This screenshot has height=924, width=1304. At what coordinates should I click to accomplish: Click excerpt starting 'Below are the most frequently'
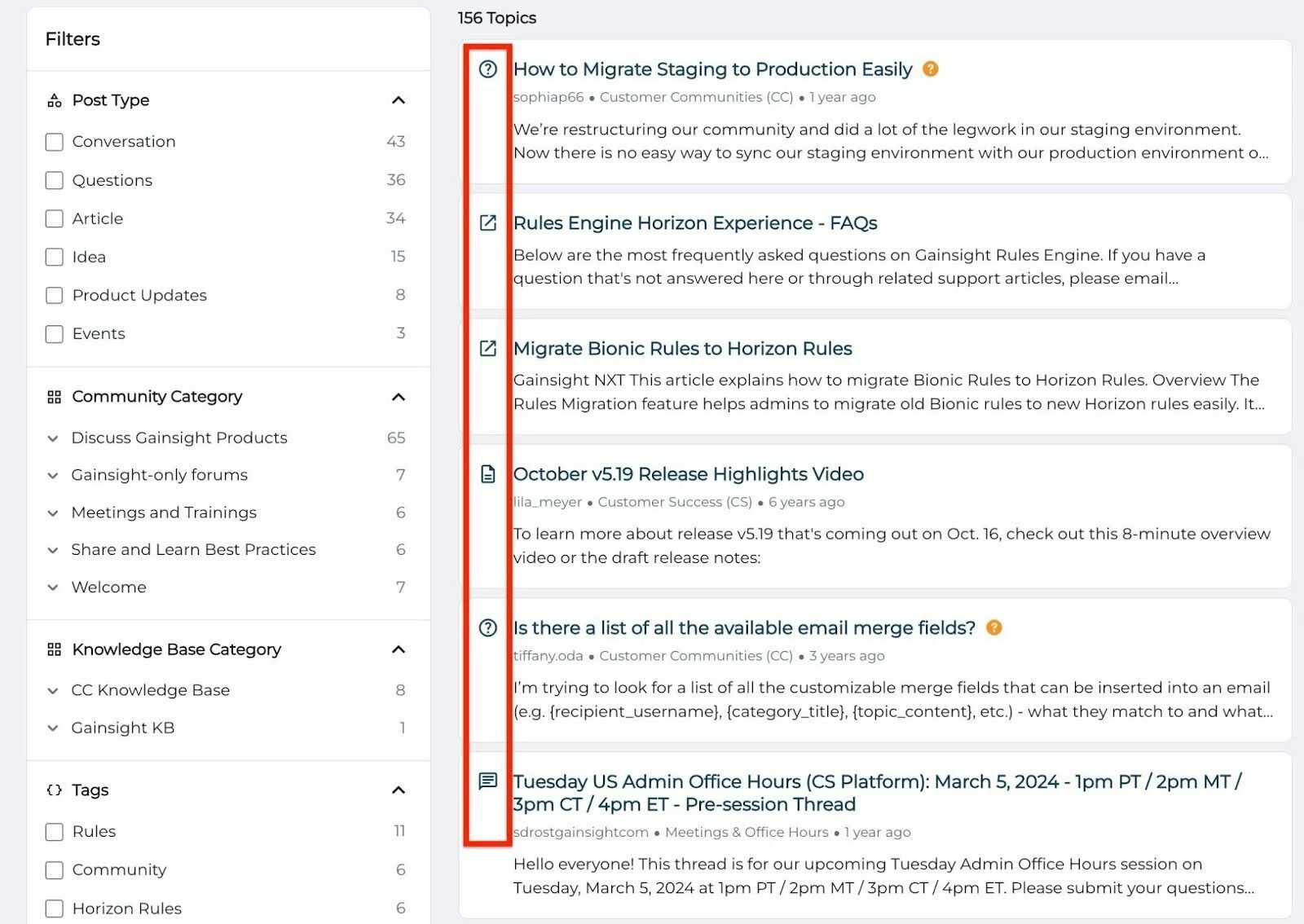(859, 266)
